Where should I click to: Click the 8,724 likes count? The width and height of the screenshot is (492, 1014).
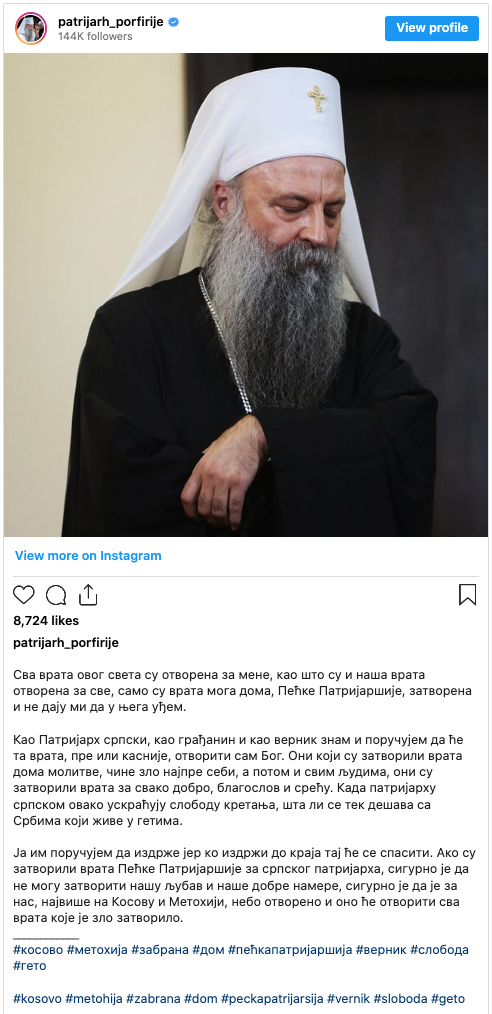(x=46, y=621)
